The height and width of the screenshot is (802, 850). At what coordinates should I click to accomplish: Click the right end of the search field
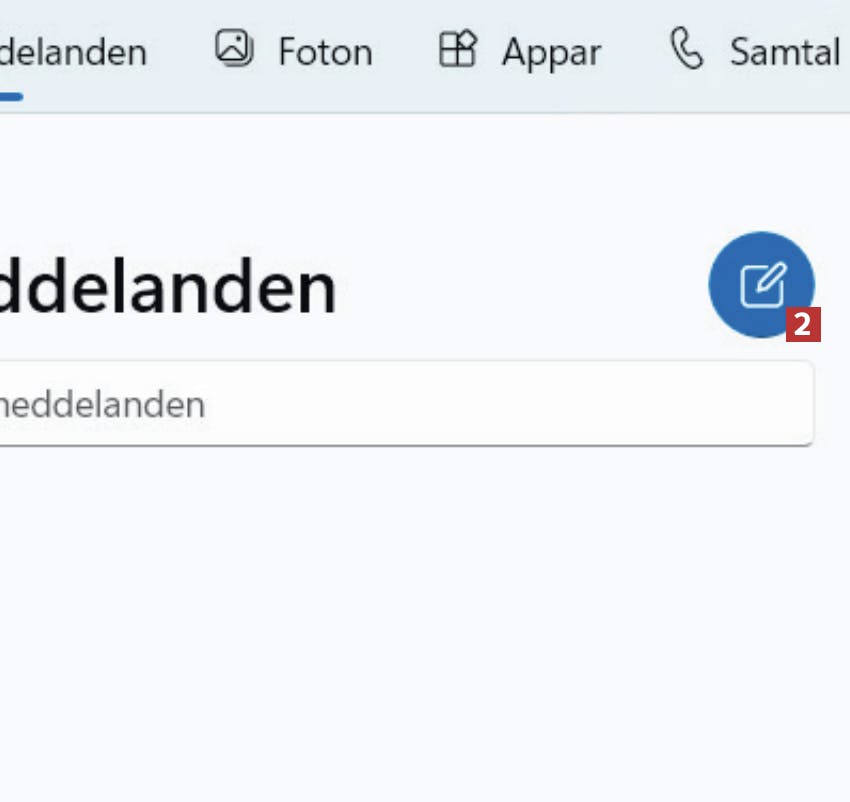click(x=790, y=404)
